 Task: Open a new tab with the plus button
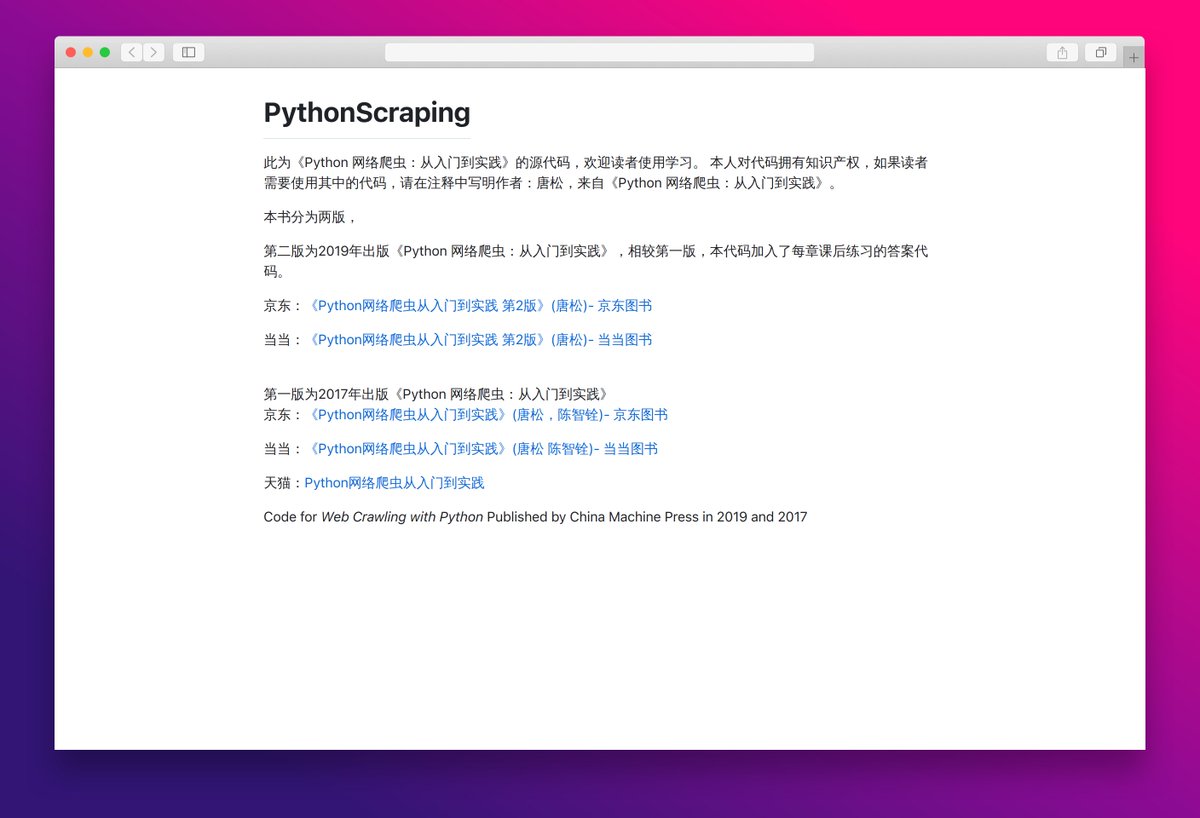(x=1134, y=57)
